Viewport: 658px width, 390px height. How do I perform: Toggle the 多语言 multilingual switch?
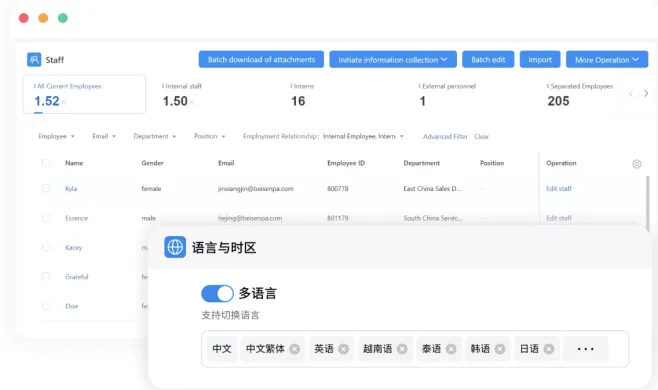pyautogui.click(x=217, y=293)
